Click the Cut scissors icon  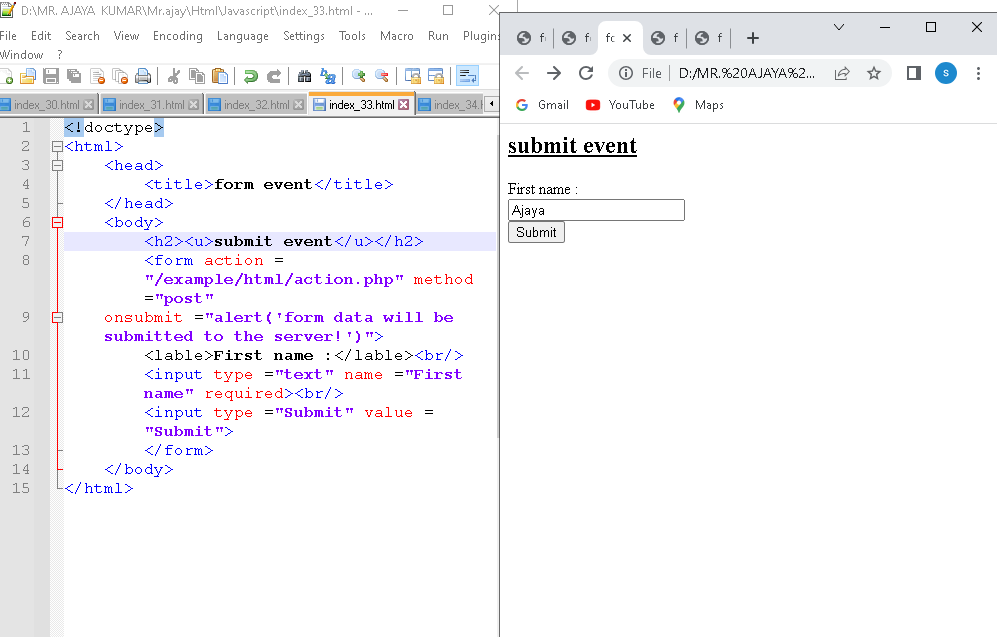[174, 76]
